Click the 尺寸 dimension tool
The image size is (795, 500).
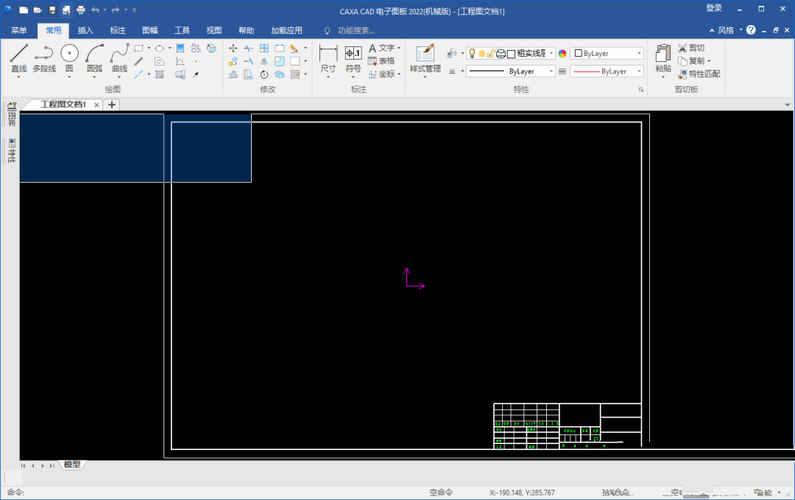[328, 60]
